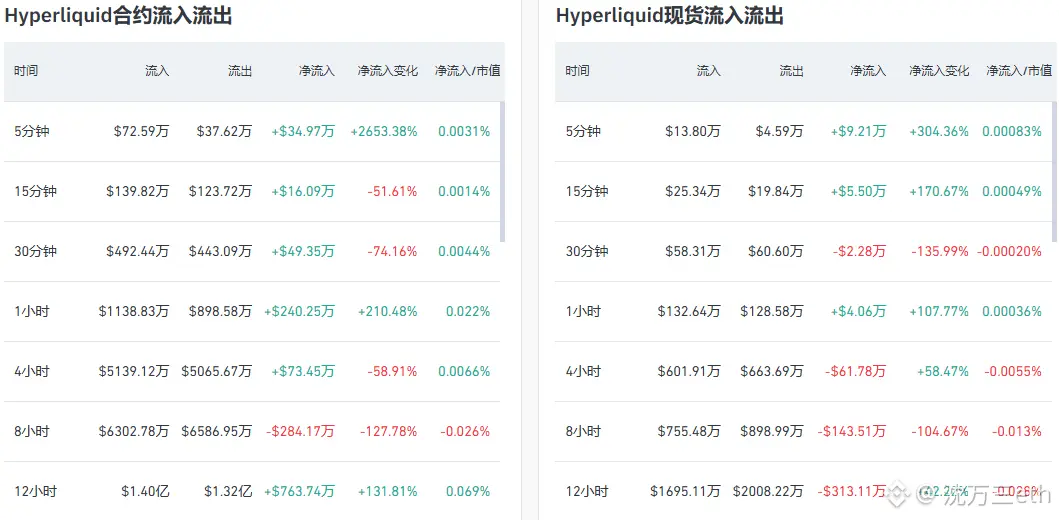This screenshot has height=520, width=1059.
Task: Select the Hyperliquid现货流入流出 title
Action: pos(670,16)
